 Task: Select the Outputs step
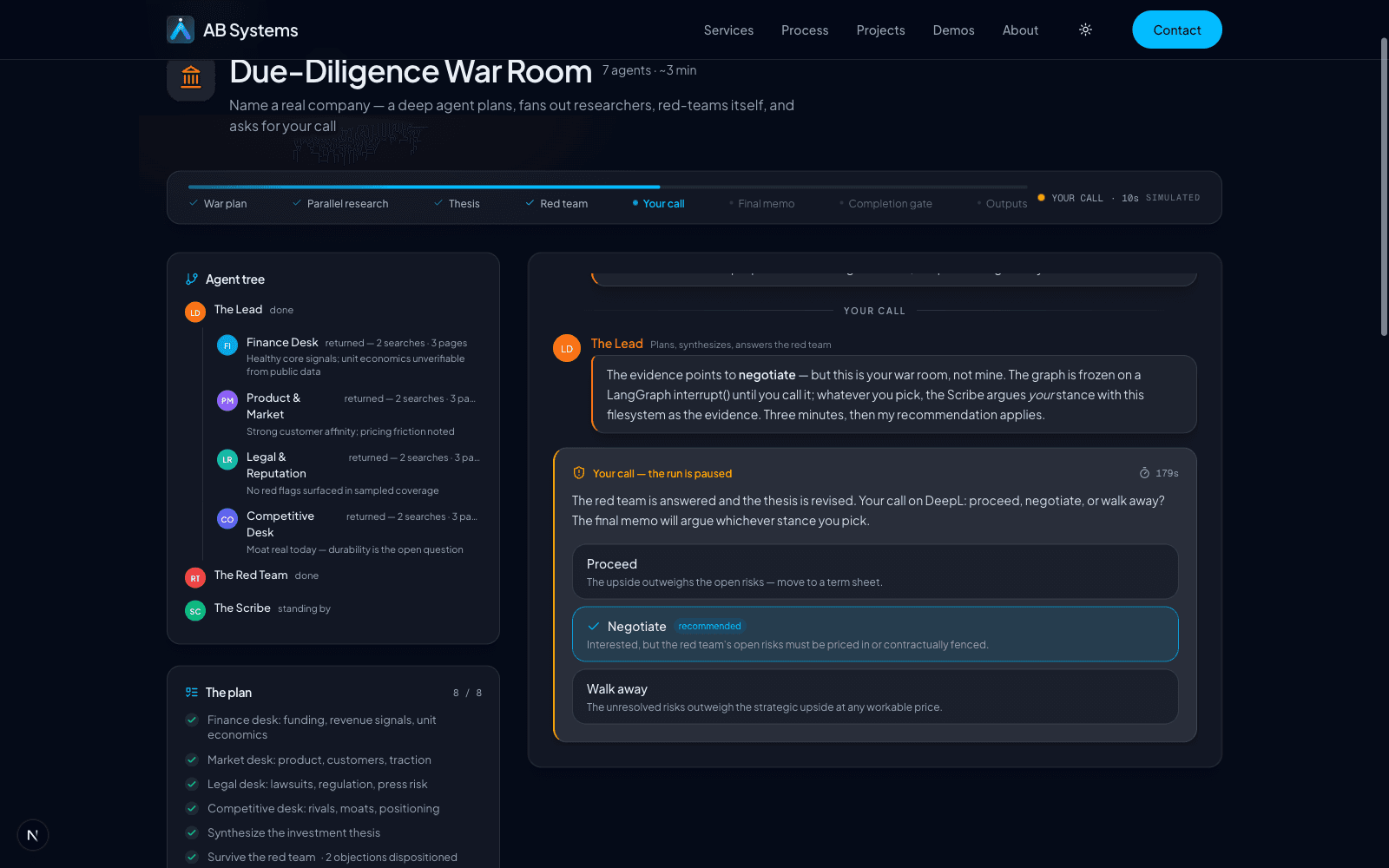coord(1002,204)
